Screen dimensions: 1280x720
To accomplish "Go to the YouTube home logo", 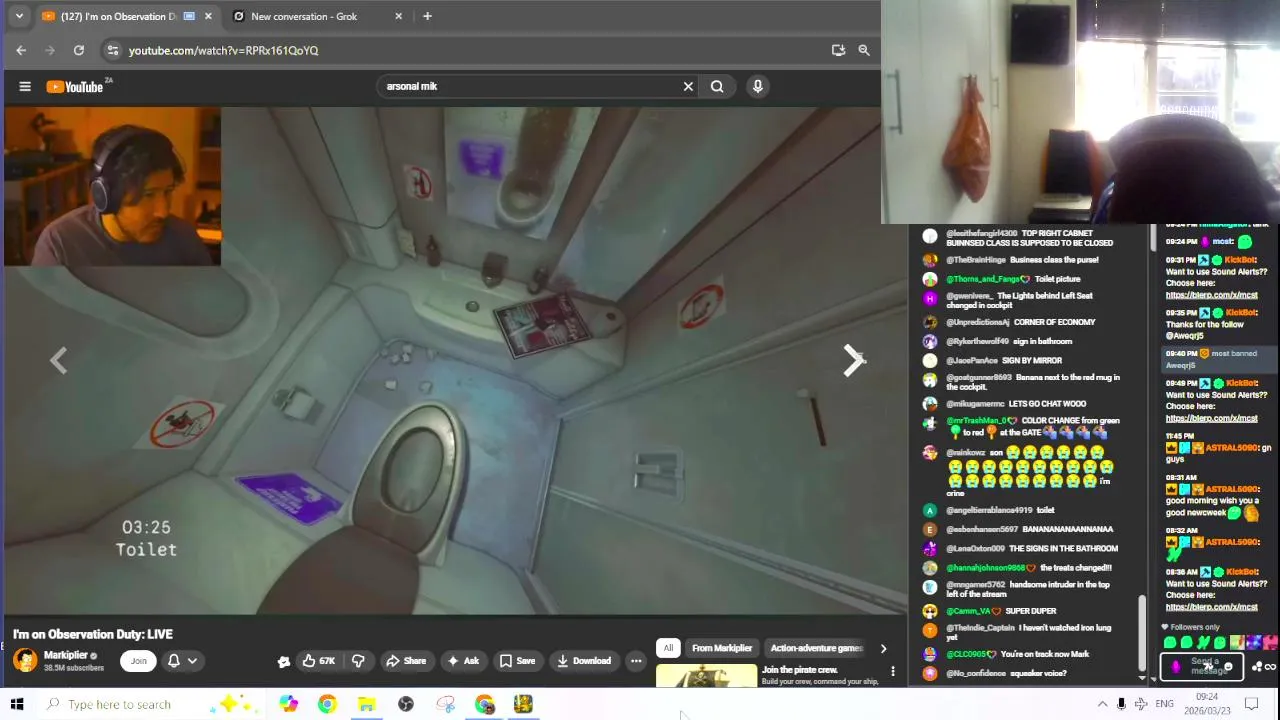I will pyautogui.click(x=75, y=87).
